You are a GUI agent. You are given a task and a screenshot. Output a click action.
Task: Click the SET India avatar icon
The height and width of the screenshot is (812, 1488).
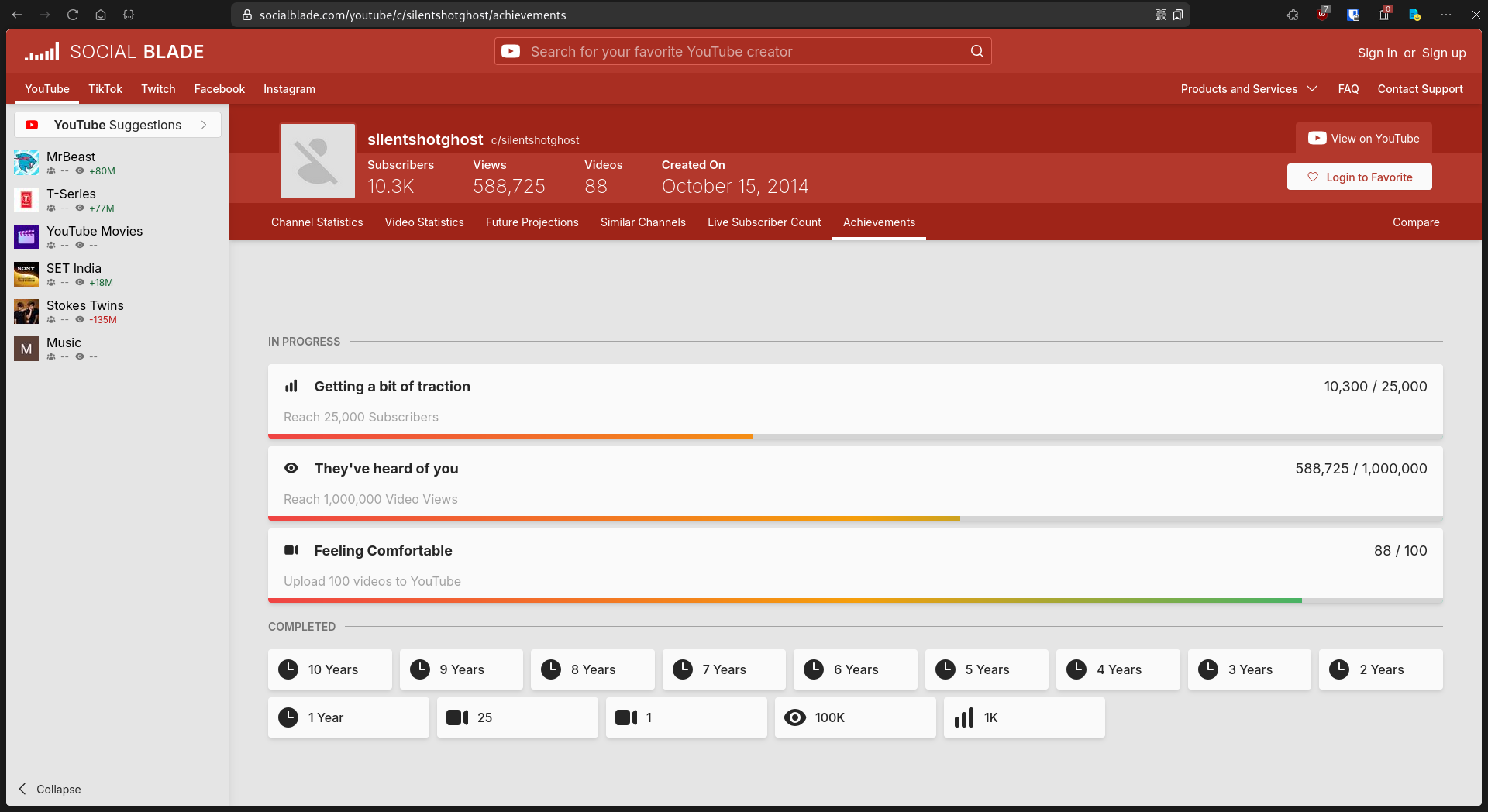click(x=26, y=274)
